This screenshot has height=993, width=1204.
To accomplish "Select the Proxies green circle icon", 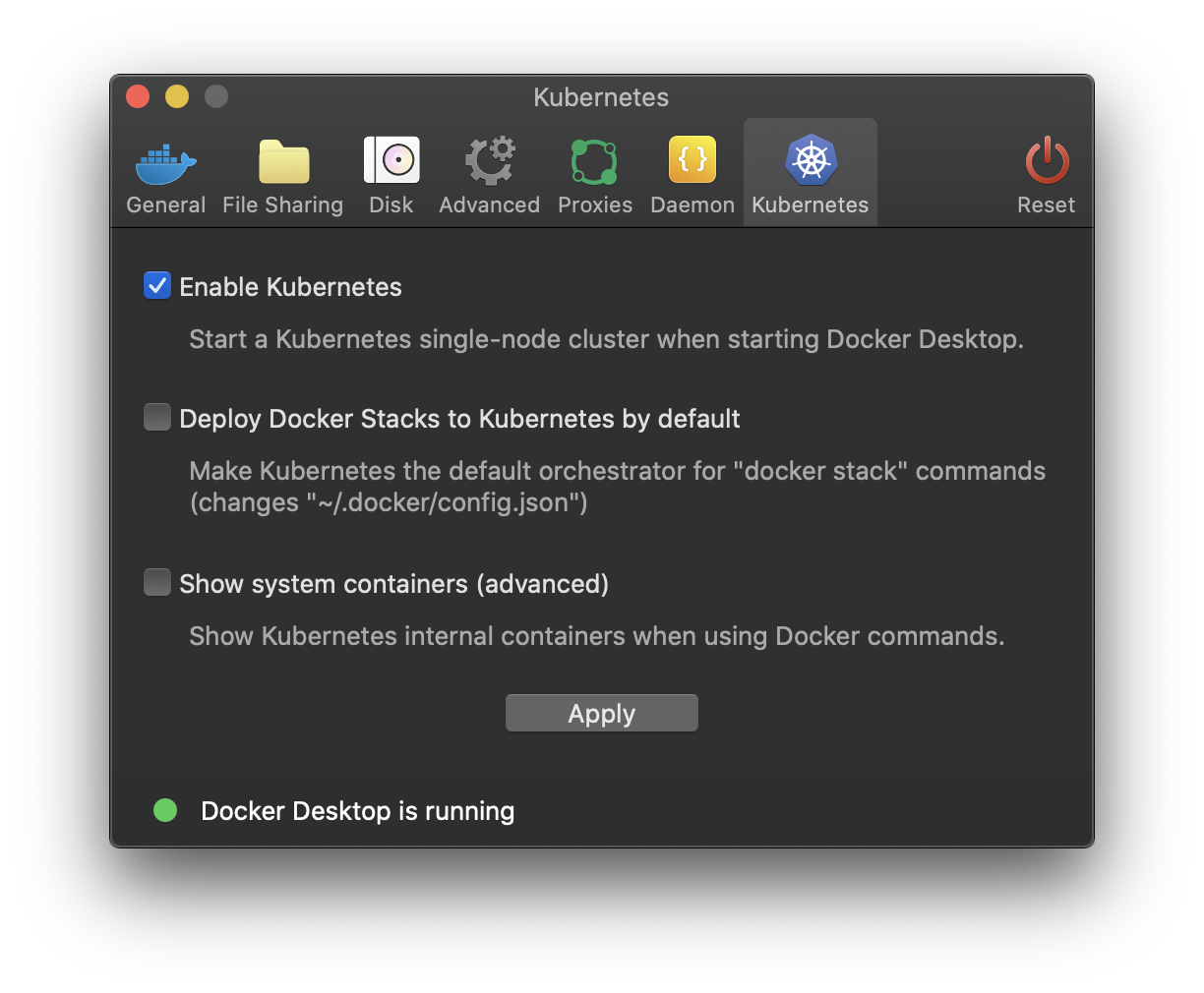I will click(x=594, y=162).
